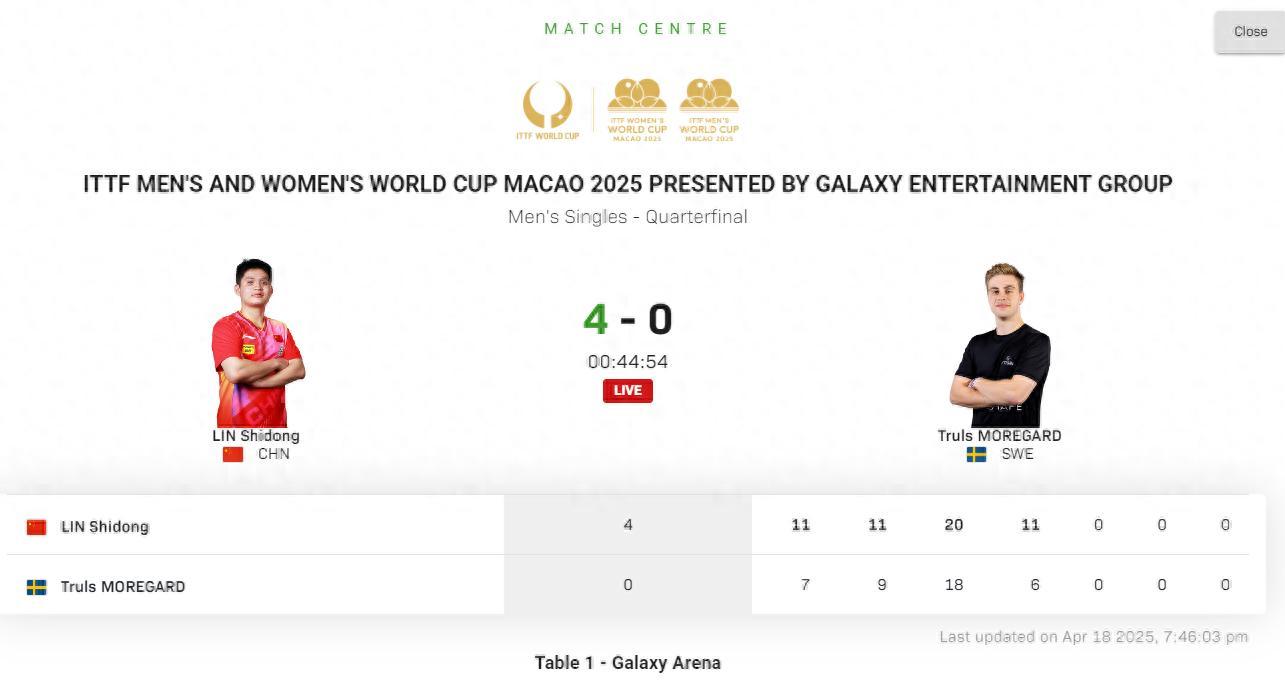Click Lin Shidong's third game score of 20

pyautogui.click(x=954, y=525)
